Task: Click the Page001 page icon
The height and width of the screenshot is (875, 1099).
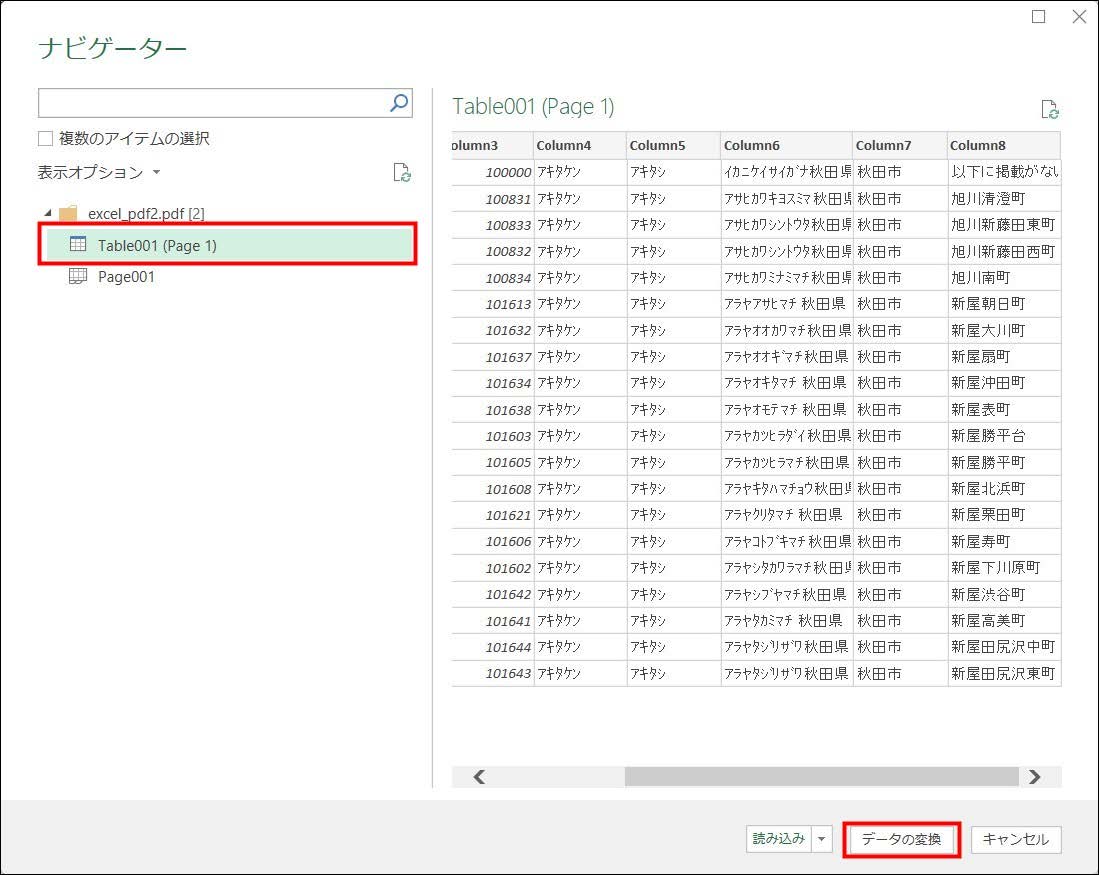Action: click(78, 277)
